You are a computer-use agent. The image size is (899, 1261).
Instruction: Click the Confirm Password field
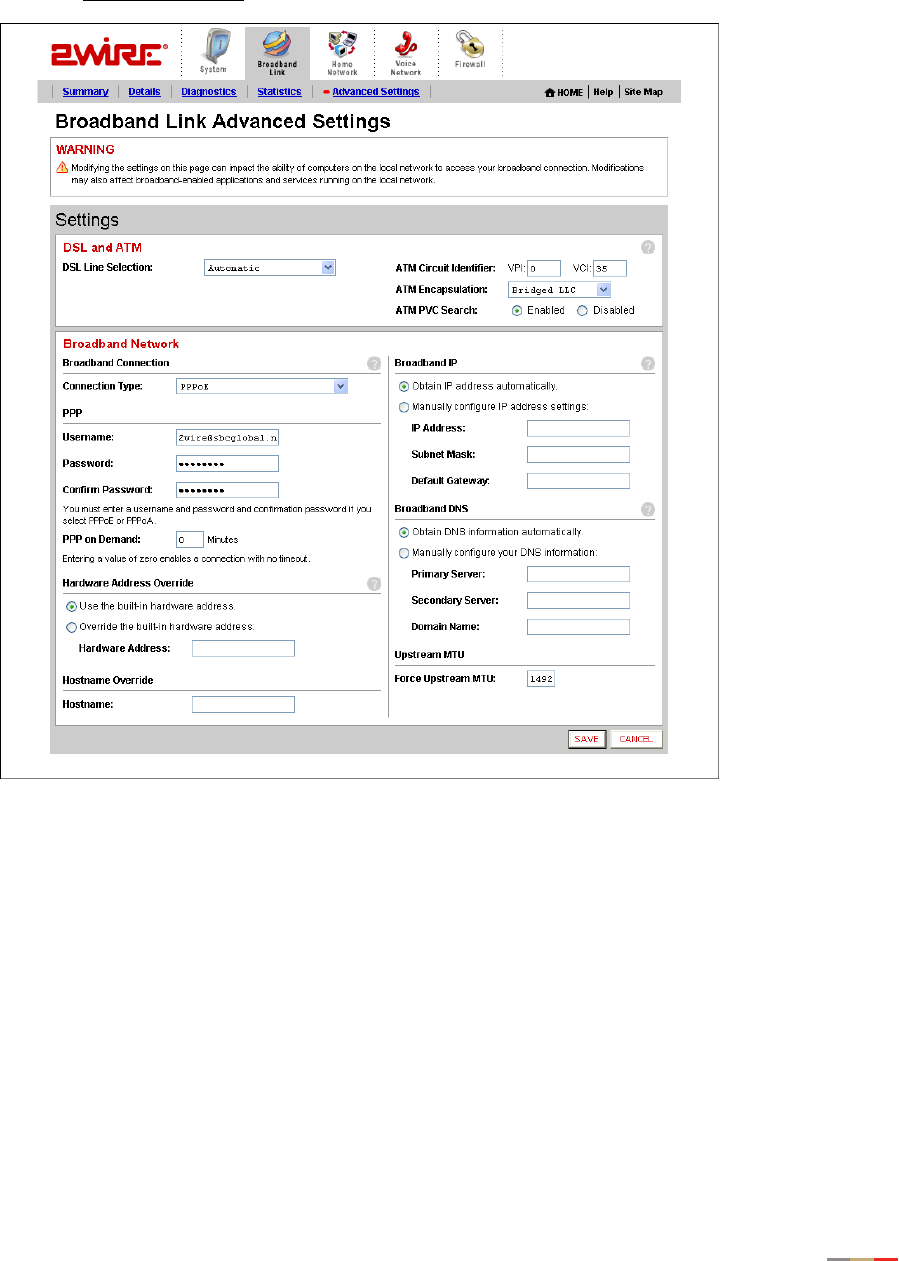(227, 490)
